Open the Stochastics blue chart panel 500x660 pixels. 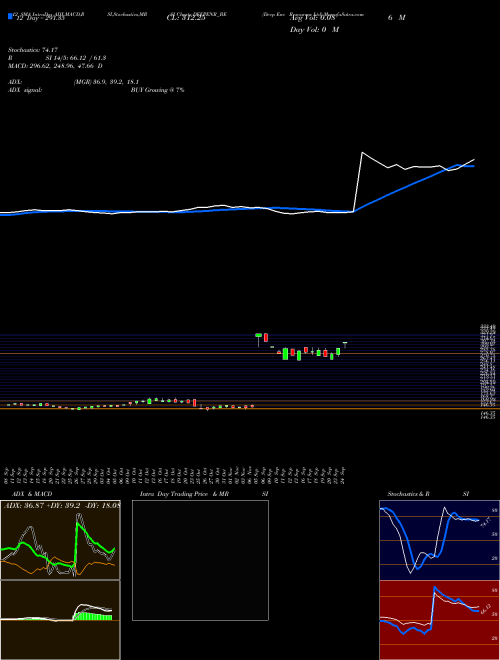[x=439, y=540]
